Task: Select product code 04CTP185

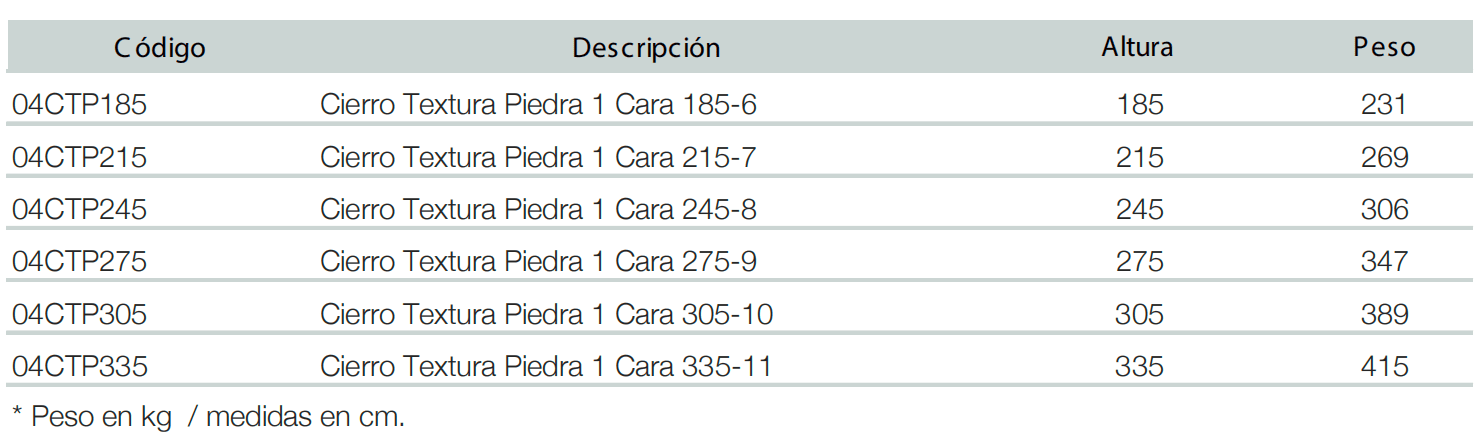Action: pyautogui.click(x=79, y=104)
